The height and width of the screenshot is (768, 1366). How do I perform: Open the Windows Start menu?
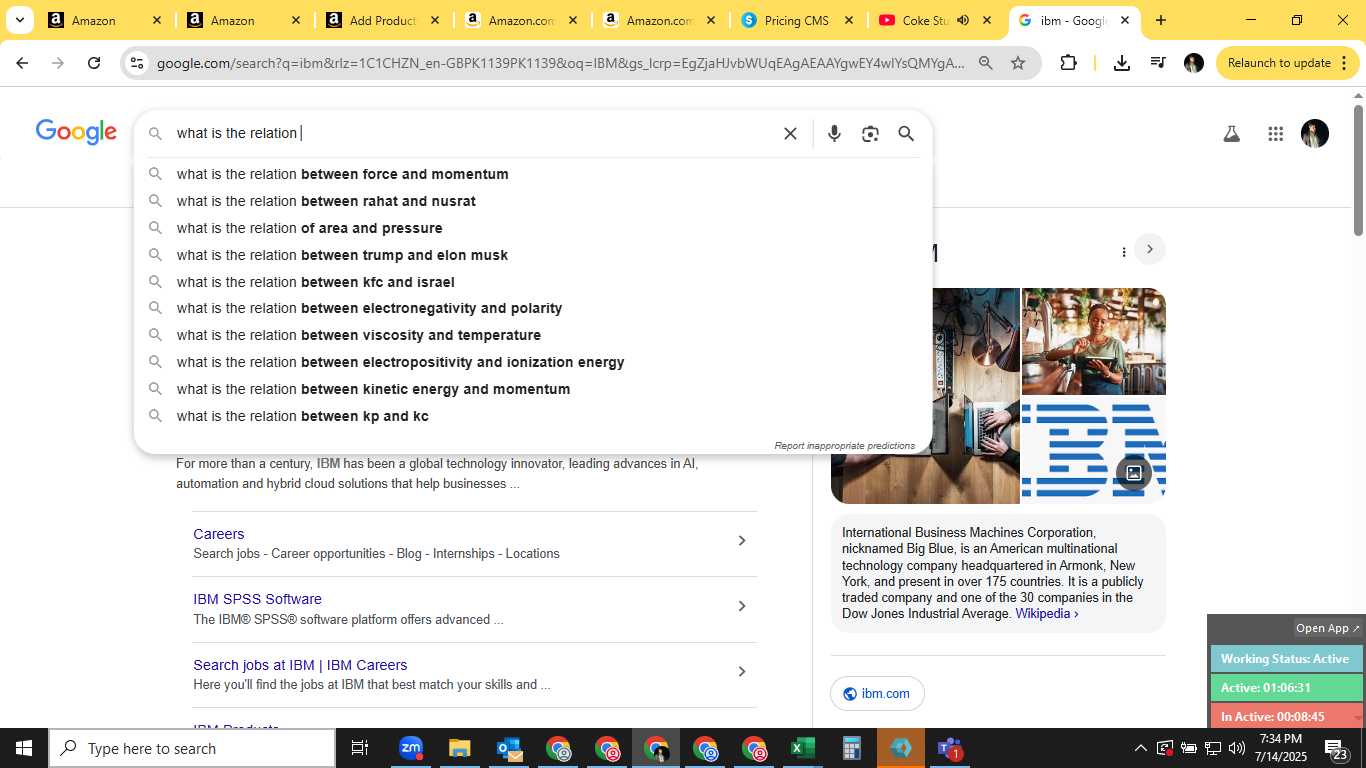pos(24,748)
